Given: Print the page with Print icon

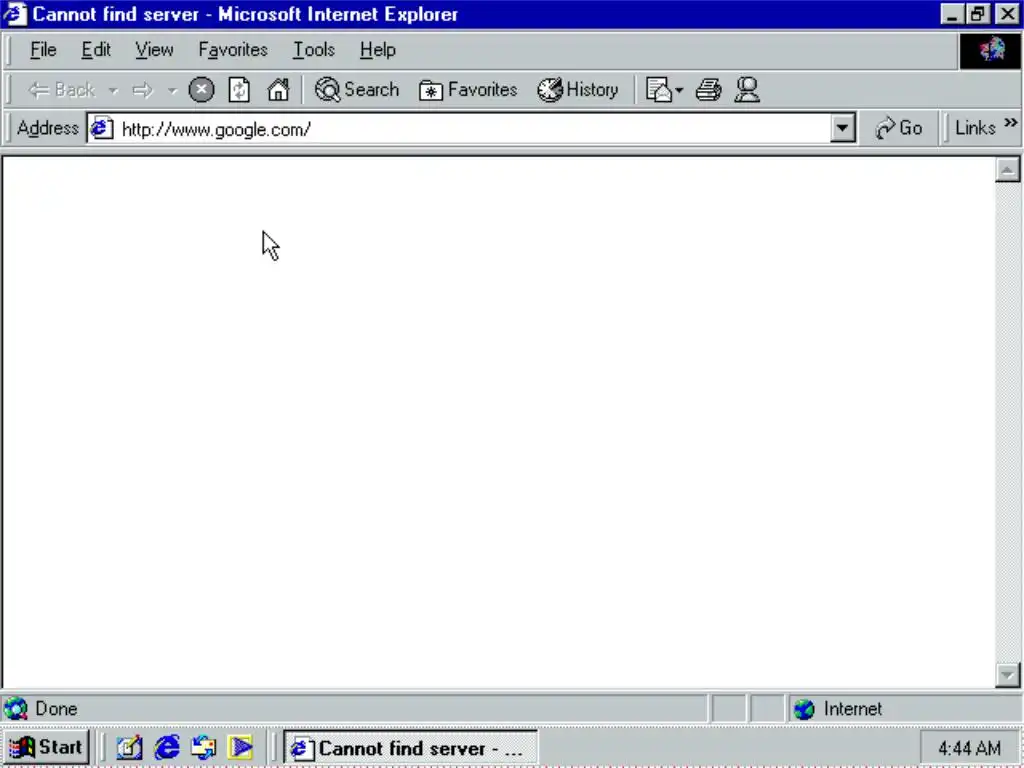Looking at the screenshot, I should click(709, 89).
